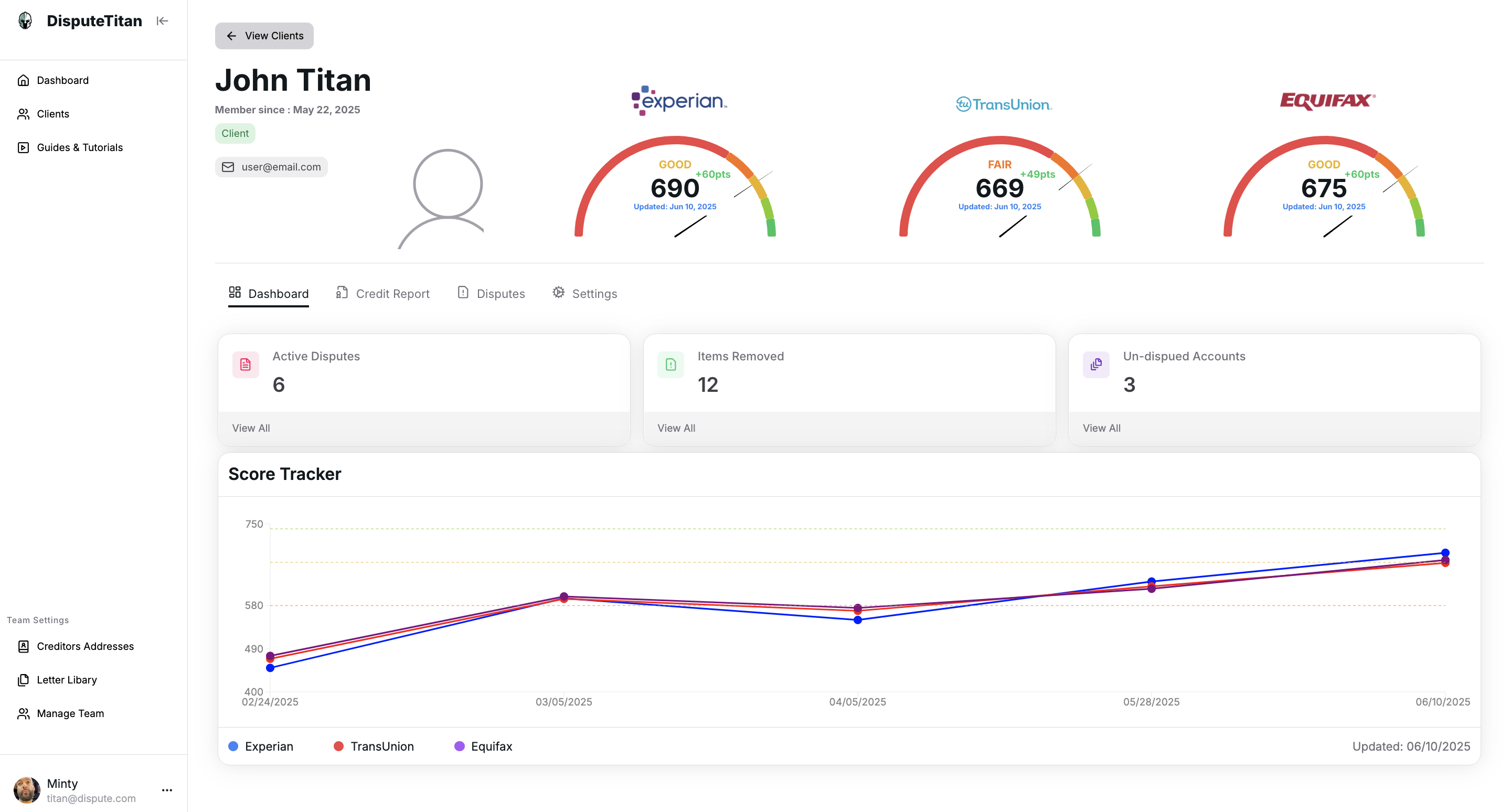
Task: Click the Score Tracker heading
Action: tap(284, 474)
